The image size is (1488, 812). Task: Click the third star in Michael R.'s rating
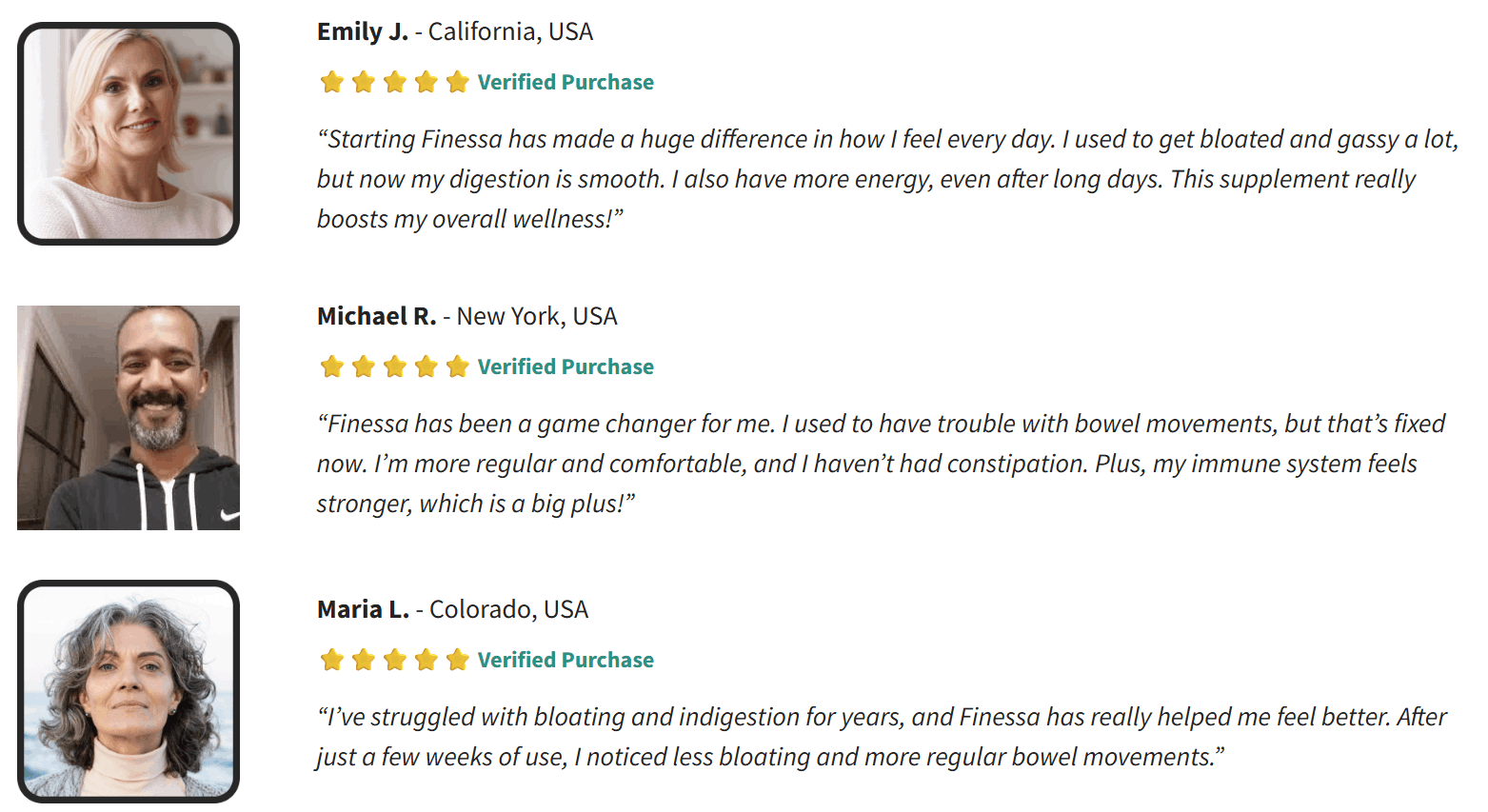click(394, 366)
